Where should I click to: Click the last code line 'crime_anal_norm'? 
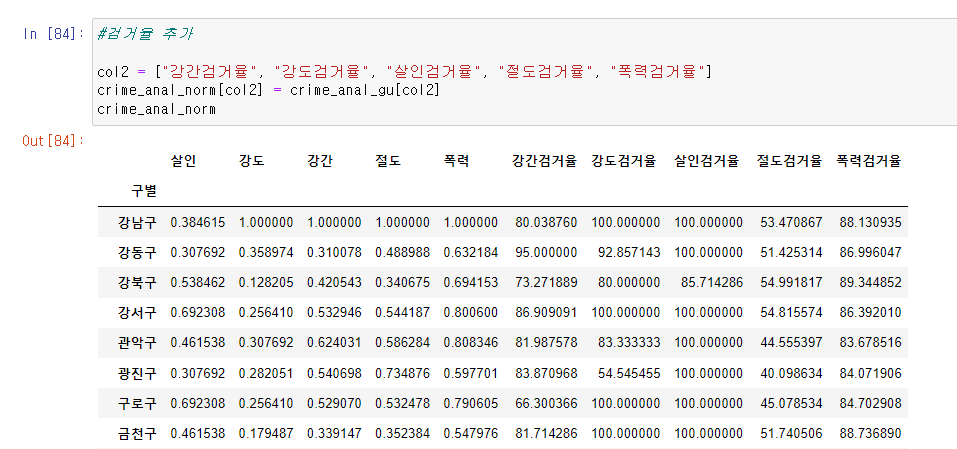(x=156, y=110)
